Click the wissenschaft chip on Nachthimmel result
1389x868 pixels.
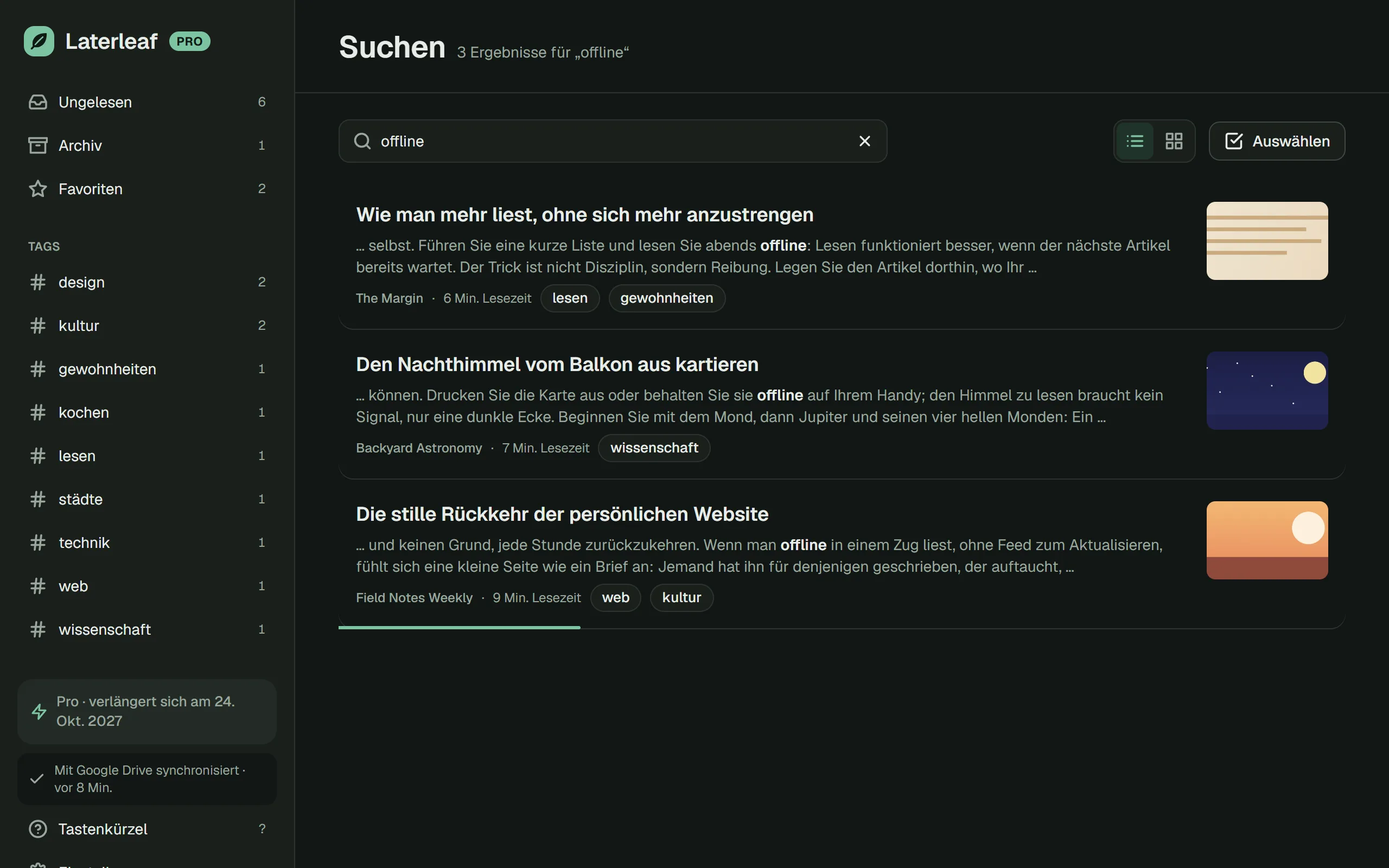pyautogui.click(x=654, y=448)
